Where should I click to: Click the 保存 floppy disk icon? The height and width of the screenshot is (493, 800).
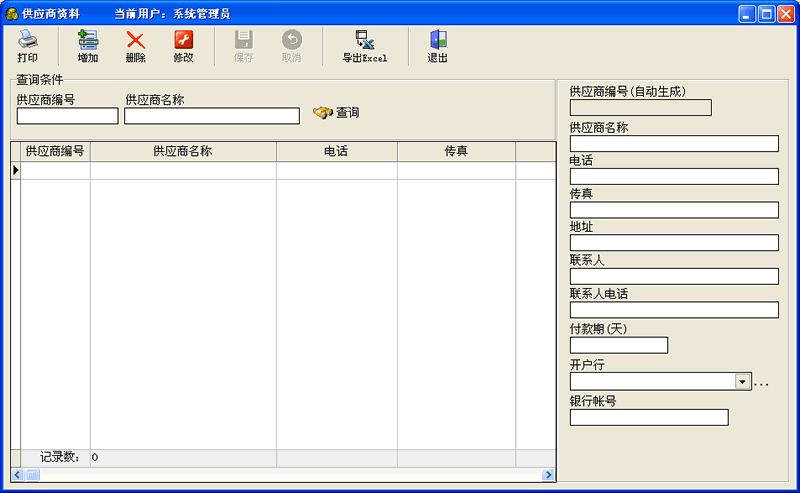[x=244, y=39]
